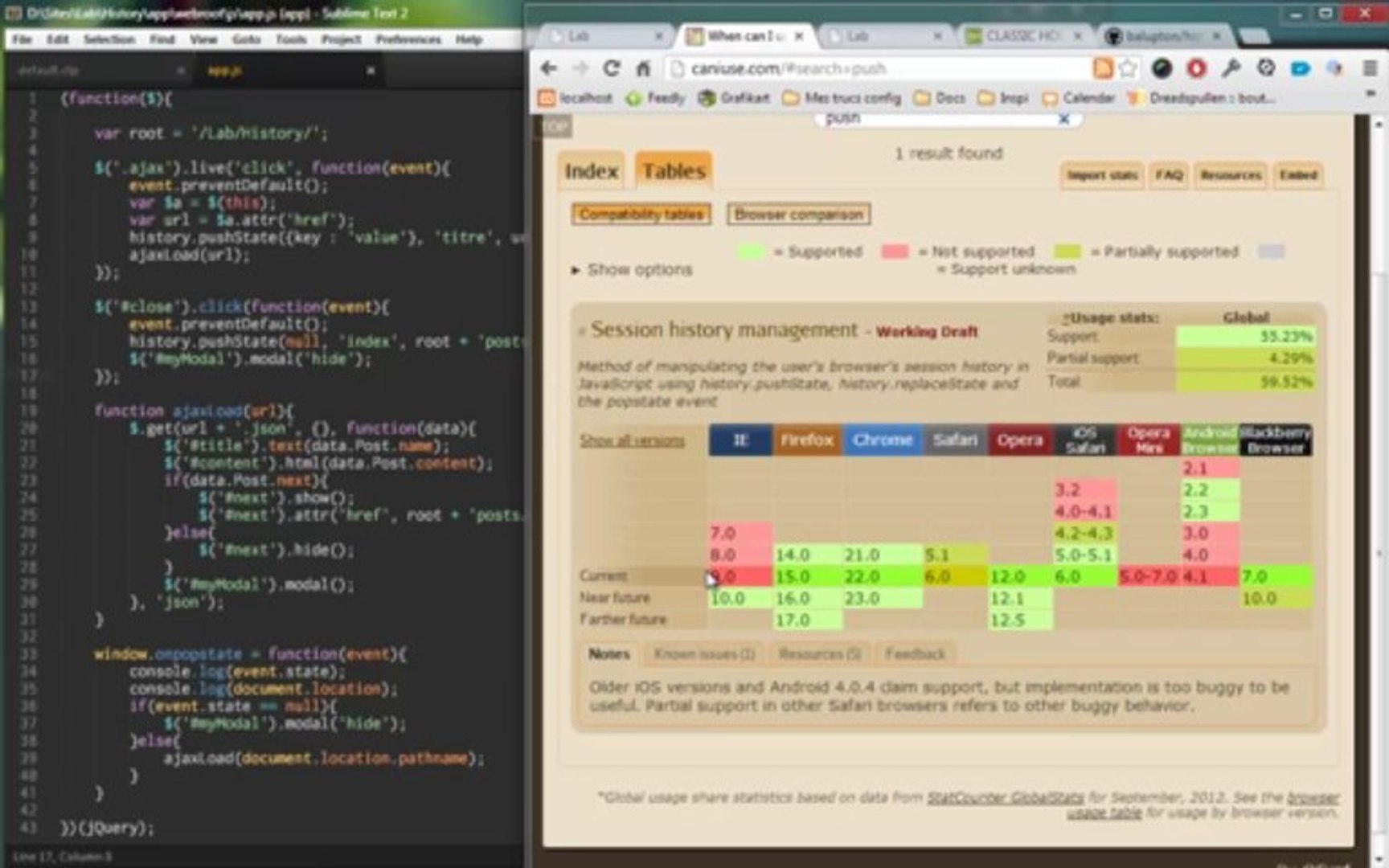Show more bookmarks overflow arrow
1389x868 pixels.
pyautogui.click(x=1371, y=95)
